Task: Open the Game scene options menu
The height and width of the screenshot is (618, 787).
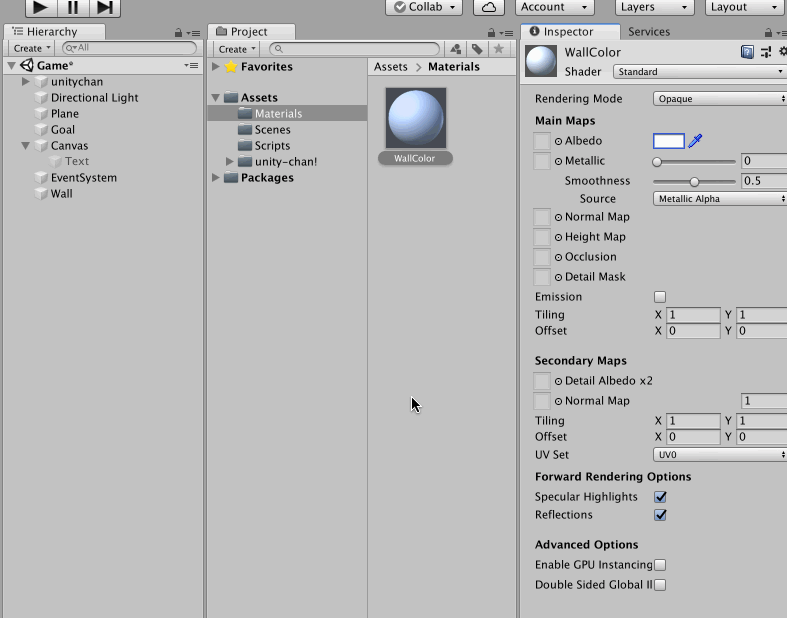Action: 191,66
